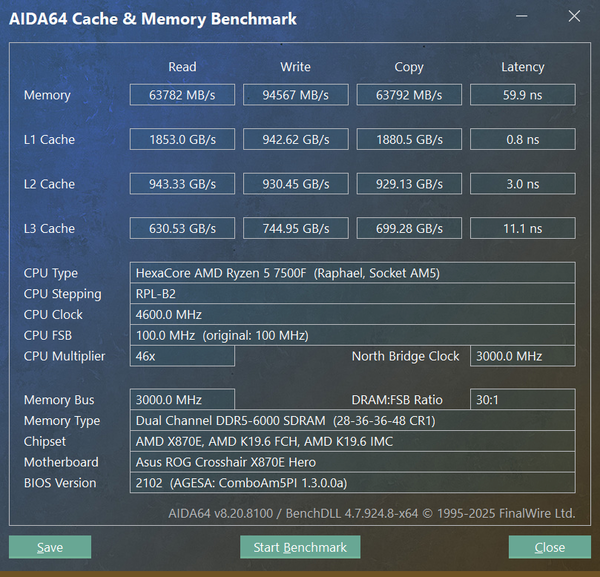Screen dimensions: 600x577
Task: Click DRAM:FSB Ratio value 30:1
Action: tap(523, 399)
